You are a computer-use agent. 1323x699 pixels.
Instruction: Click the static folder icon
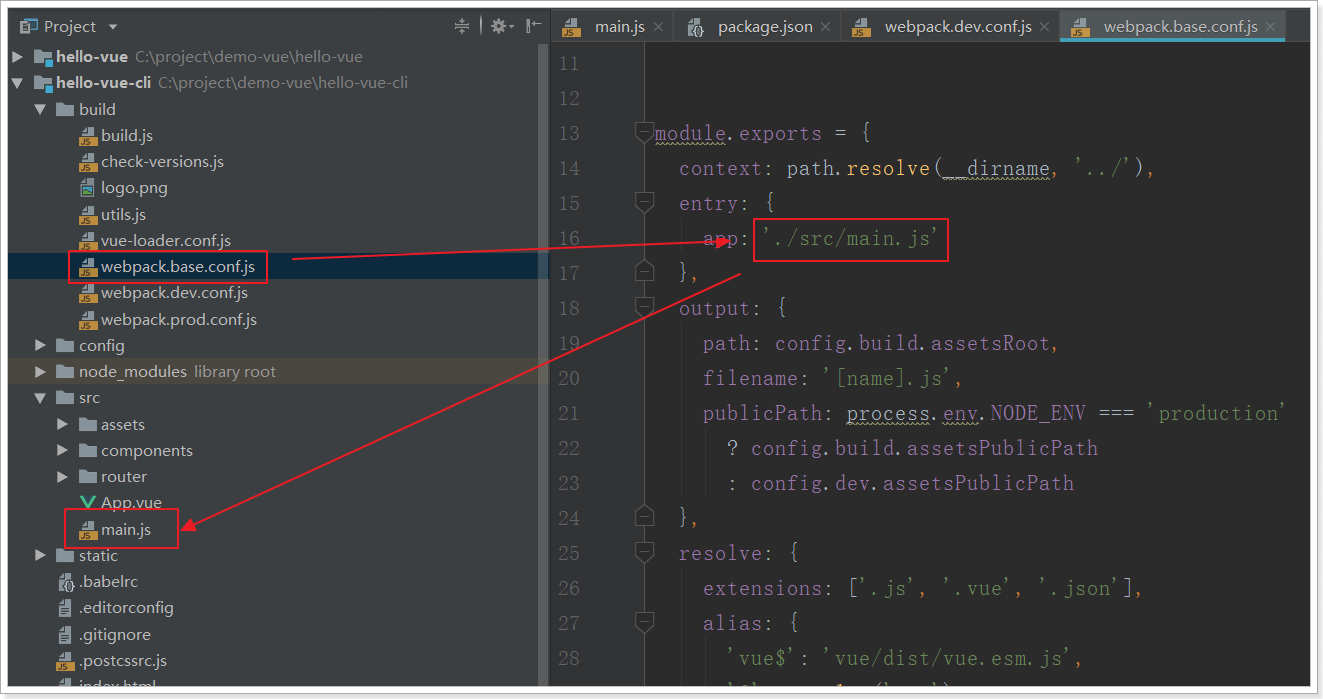coord(65,555)
